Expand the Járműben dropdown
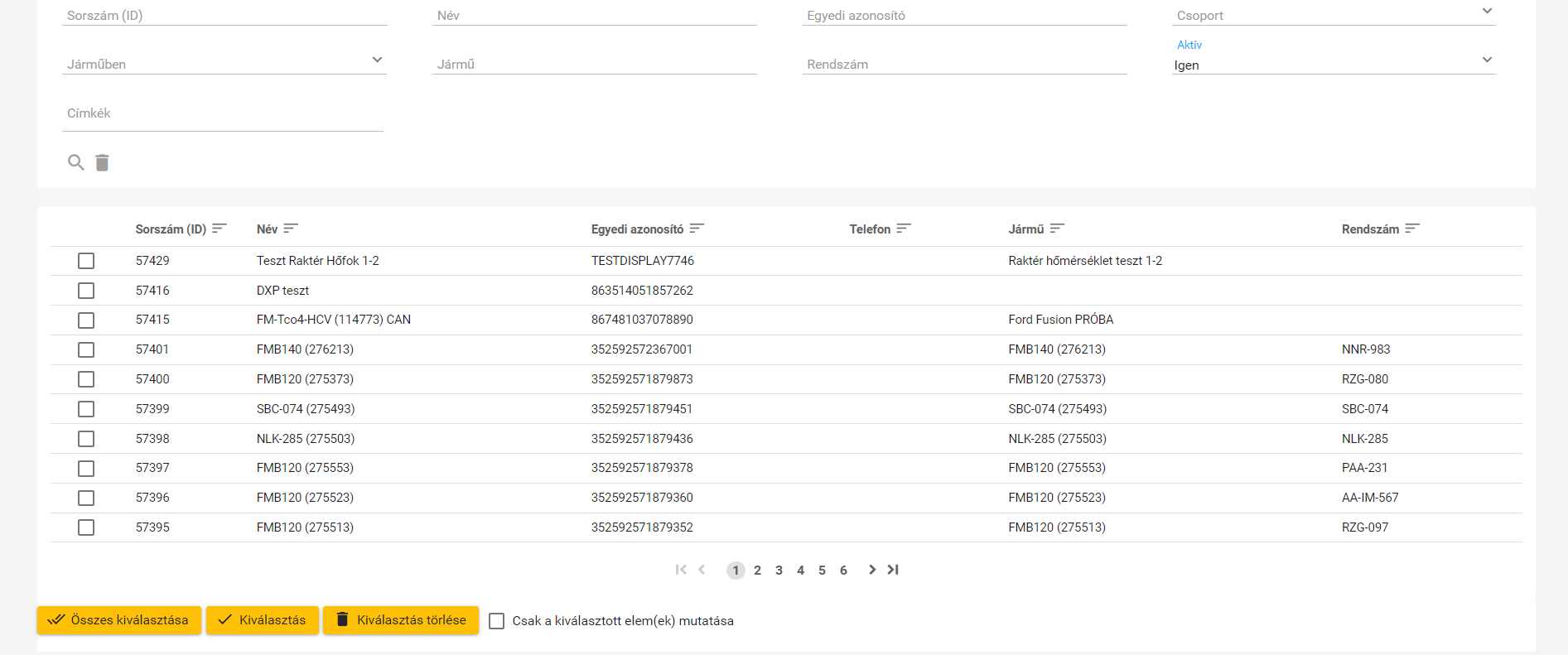This screenshot has height=655, width=1568. 377,60
